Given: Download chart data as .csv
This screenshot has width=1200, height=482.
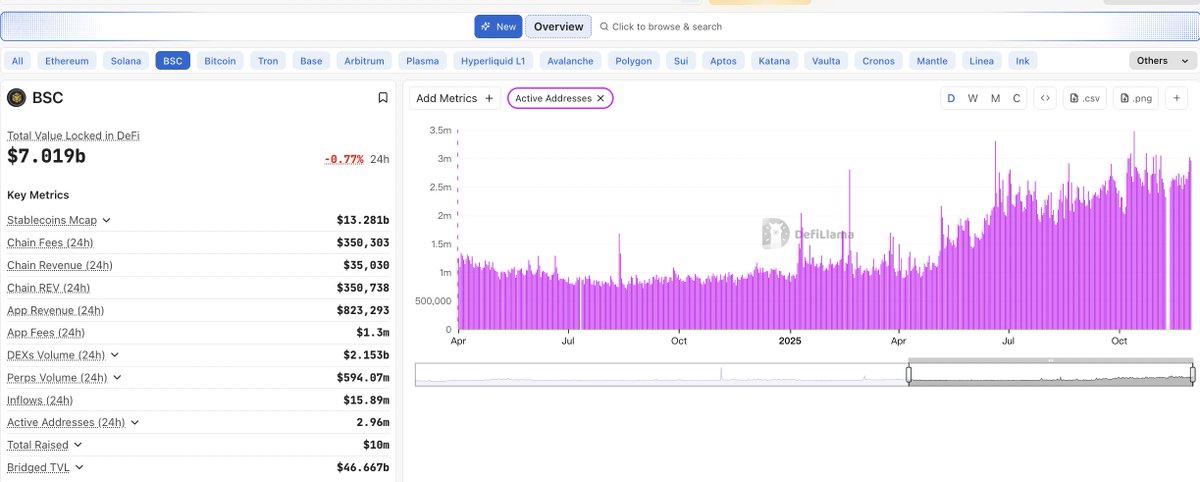Looking at the screenshot, I should 1084,98.
